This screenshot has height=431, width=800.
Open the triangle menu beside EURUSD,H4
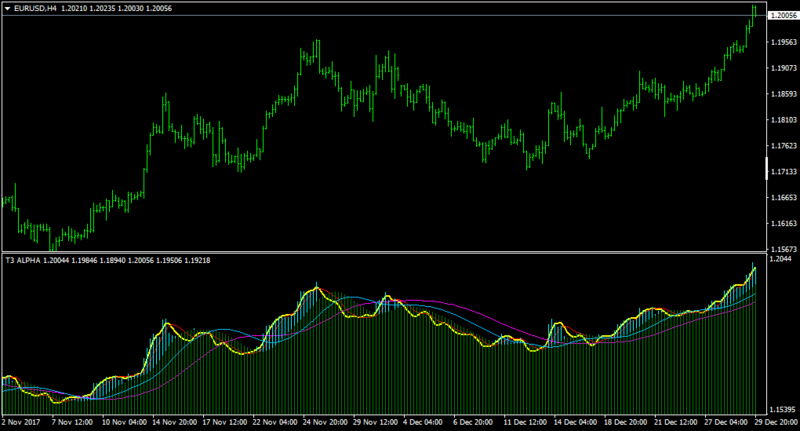click(7, 9)
